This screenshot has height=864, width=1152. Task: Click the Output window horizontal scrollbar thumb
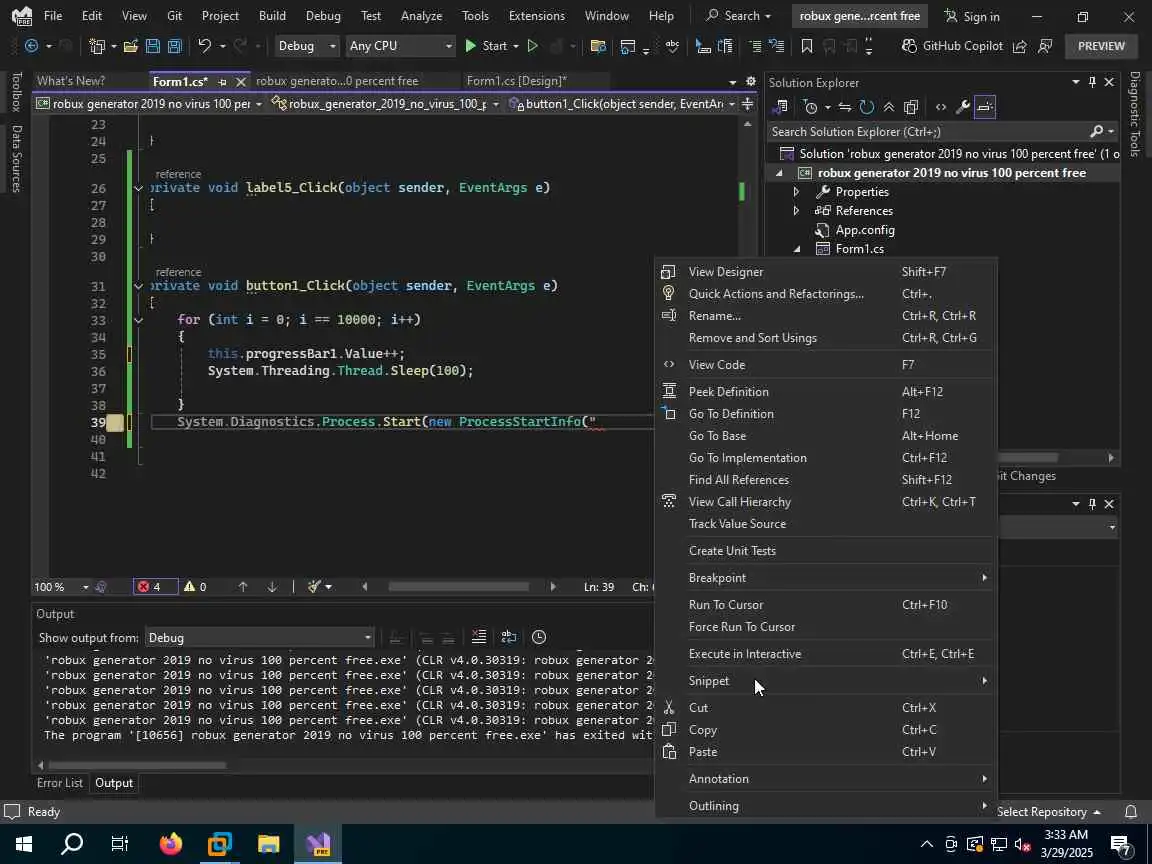pos(137,765)
